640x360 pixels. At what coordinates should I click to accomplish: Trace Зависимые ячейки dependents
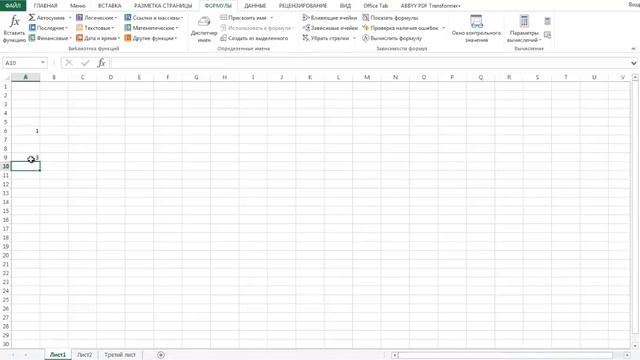coord(330,28)
